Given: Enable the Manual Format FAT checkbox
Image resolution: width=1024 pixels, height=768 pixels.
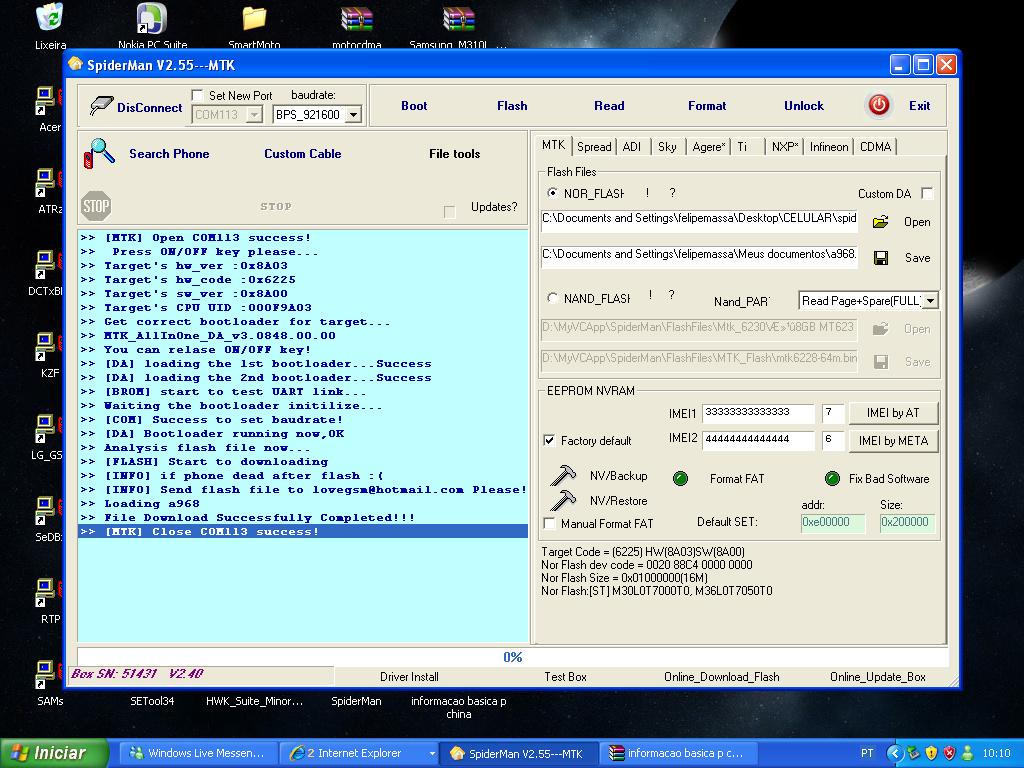Looking at the screenshot, I should pos(549,523).
